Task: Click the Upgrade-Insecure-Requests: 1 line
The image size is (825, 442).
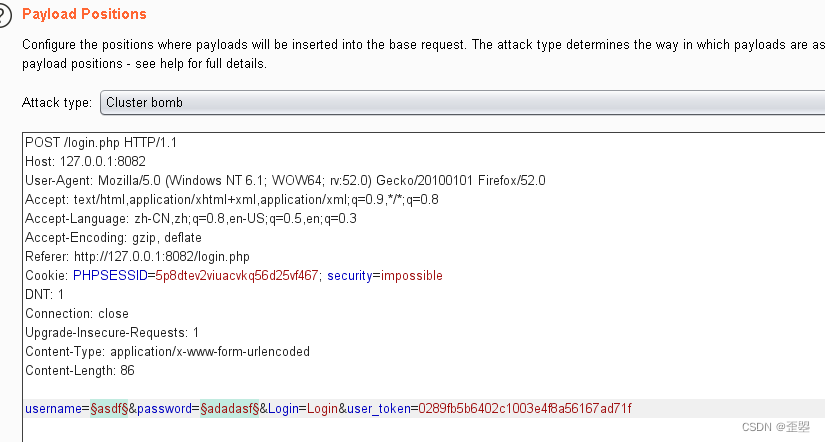Action: pos(112,332)
